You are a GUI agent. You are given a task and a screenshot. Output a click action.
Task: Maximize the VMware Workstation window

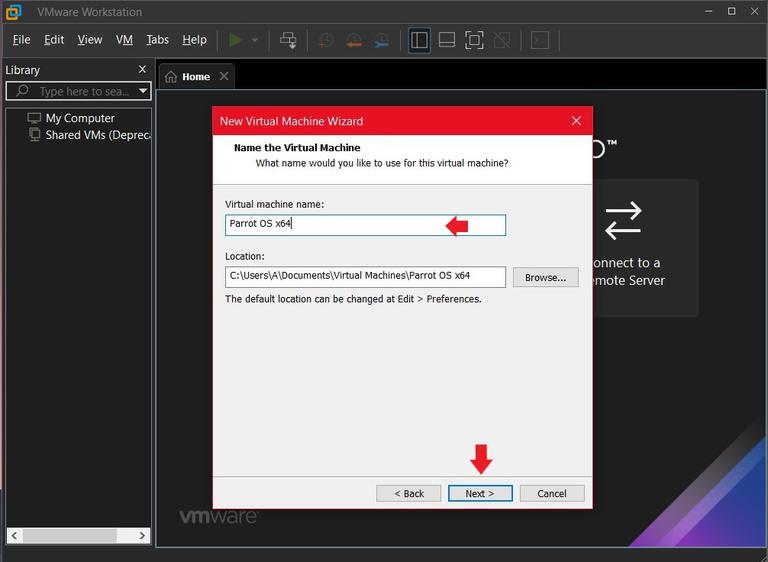coord(731,11)
